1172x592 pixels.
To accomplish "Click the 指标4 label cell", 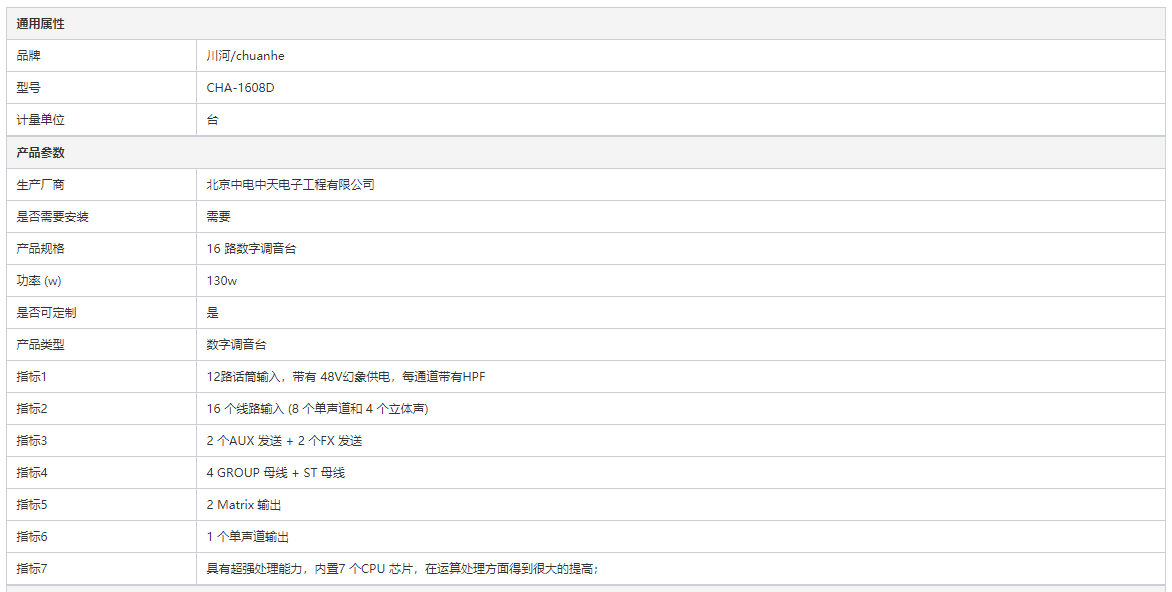I will 102,474.
